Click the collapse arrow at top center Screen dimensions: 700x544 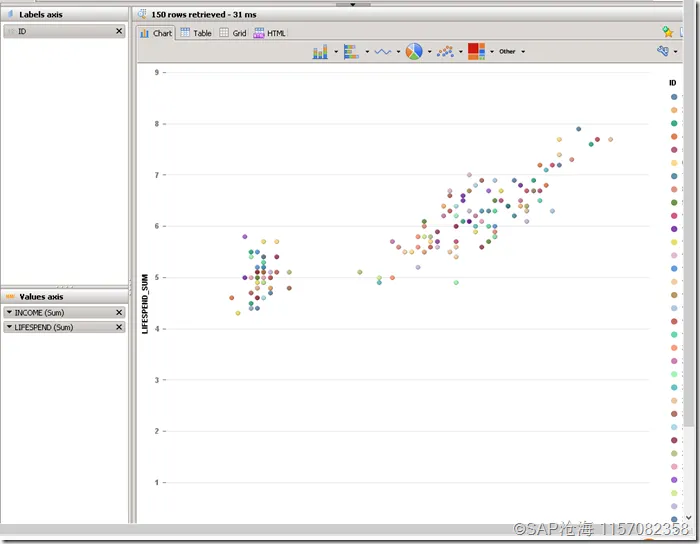tap(353, 4)
